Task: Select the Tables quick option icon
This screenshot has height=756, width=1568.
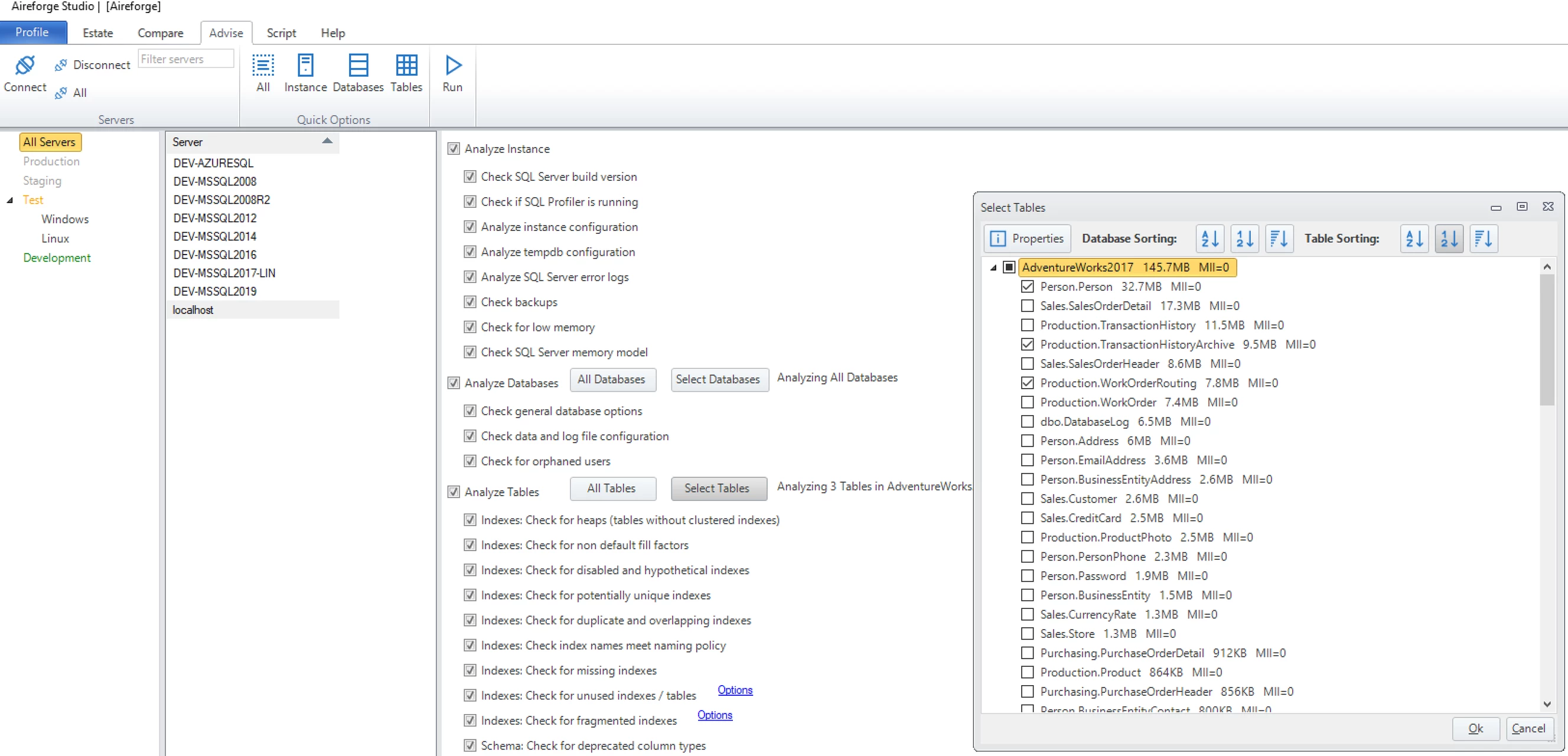Action: tap(406, 65)
